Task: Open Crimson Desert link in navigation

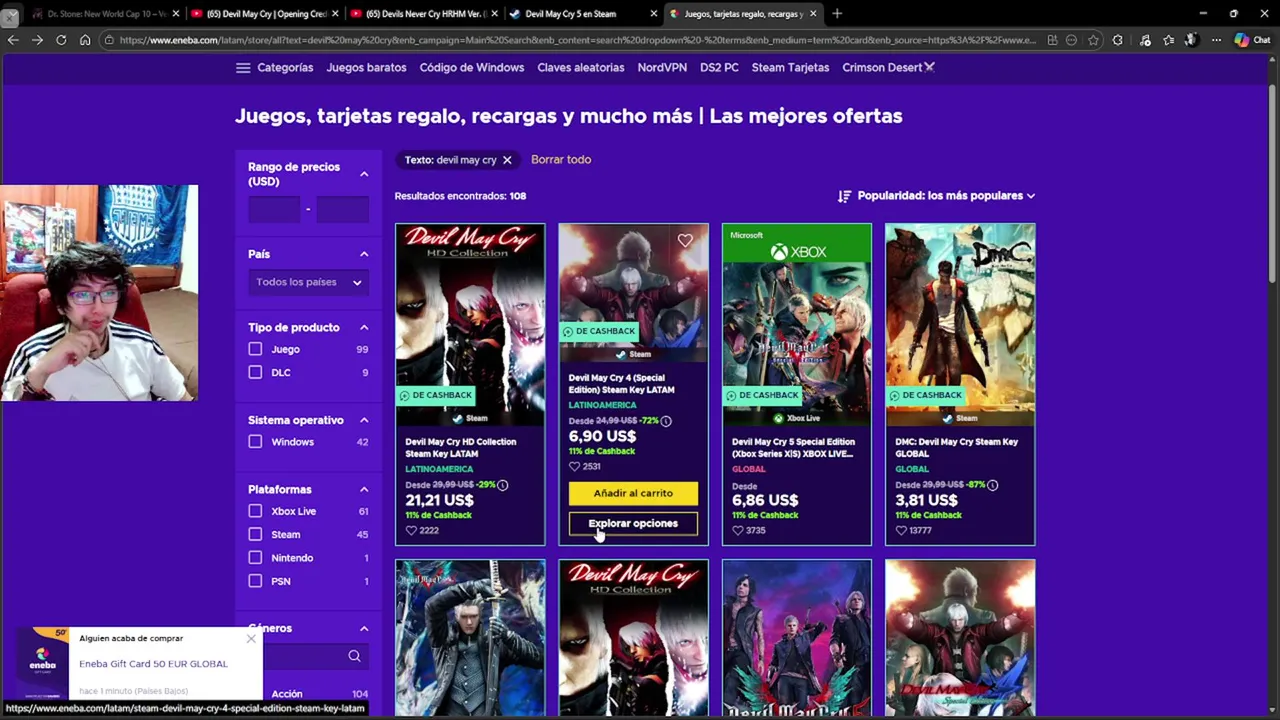Action: (x=888, y=68)
